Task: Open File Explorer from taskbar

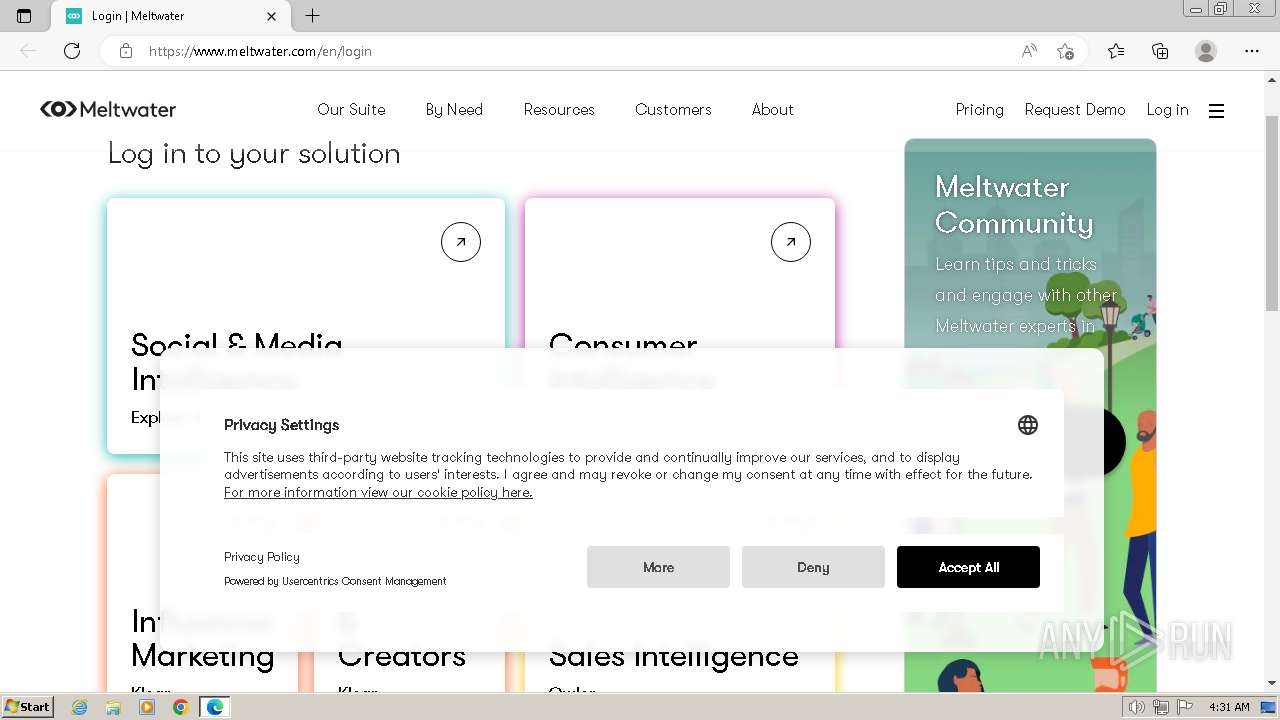Action: coord(113,707)
